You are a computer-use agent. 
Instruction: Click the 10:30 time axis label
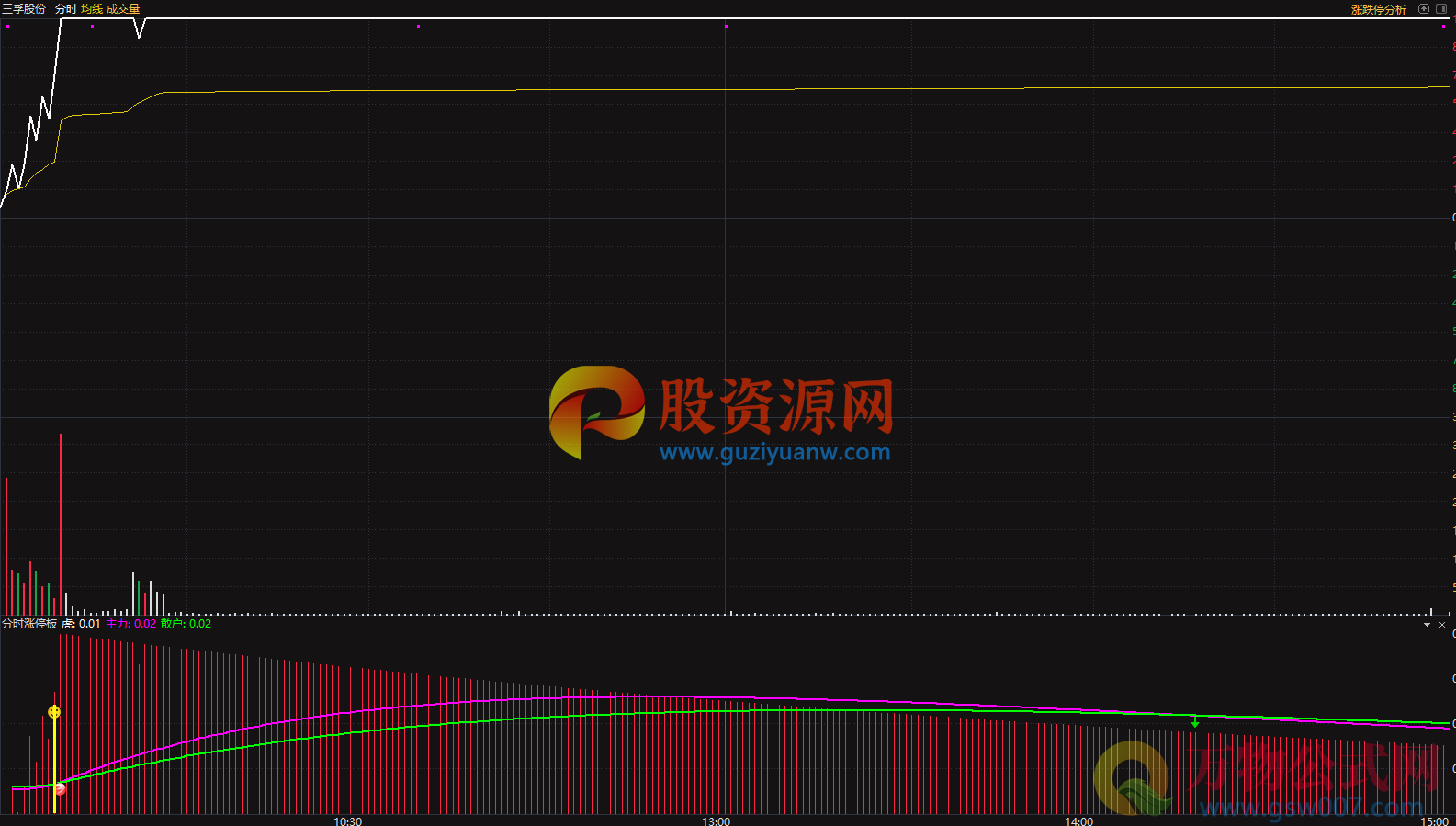[x=348, y=820]
